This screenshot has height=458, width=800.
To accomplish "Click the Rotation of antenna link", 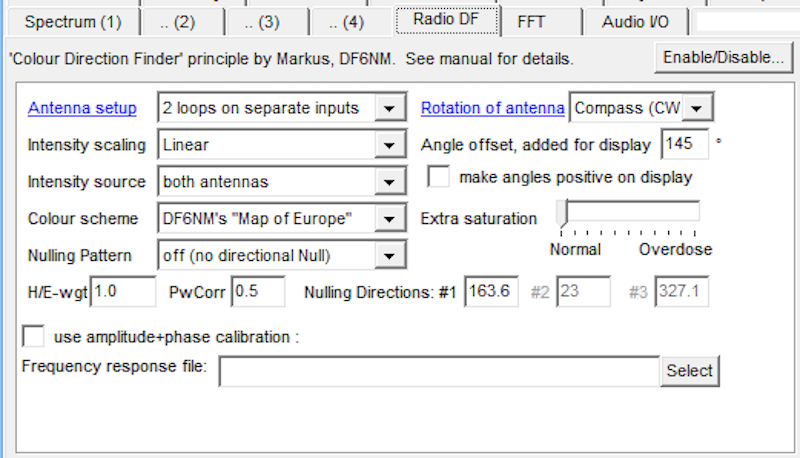I will 492,108.
